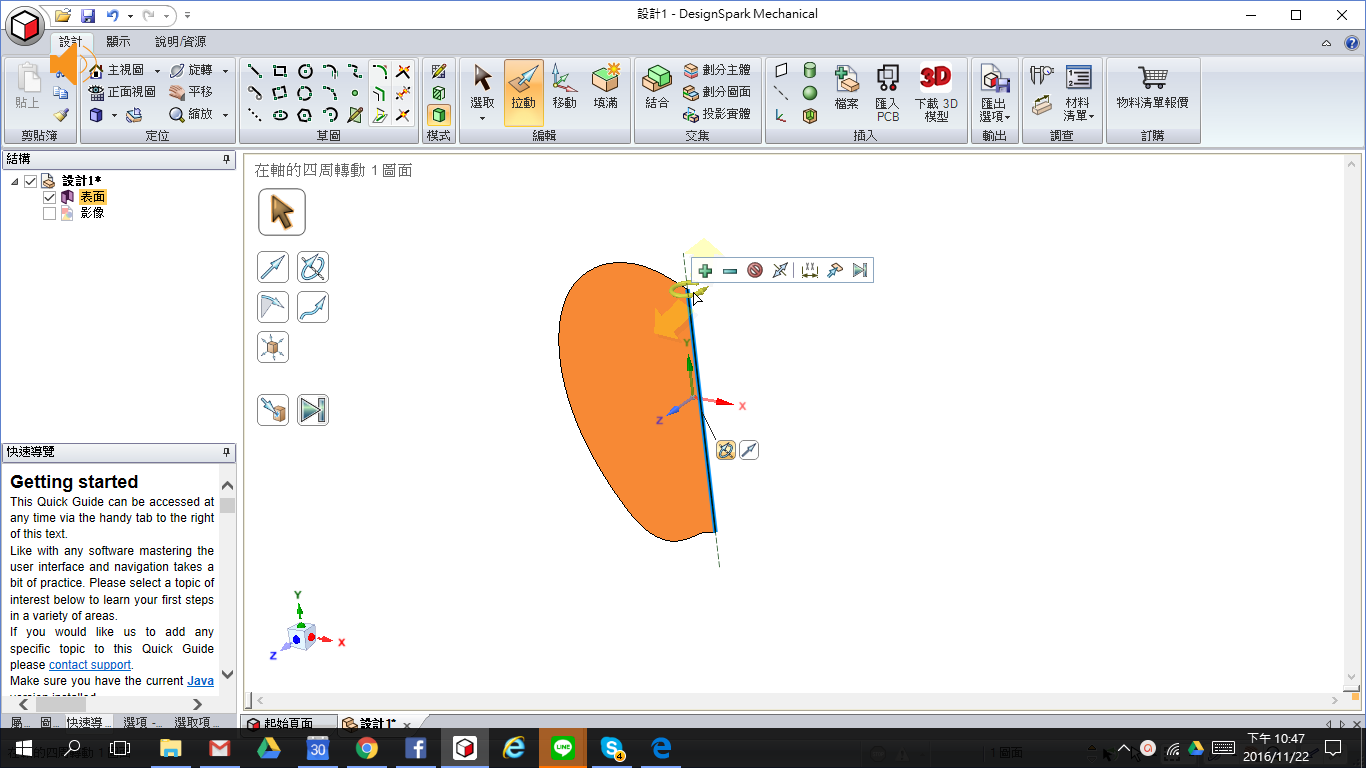Open the Undo history dropdown arrow

coord(130,16)
